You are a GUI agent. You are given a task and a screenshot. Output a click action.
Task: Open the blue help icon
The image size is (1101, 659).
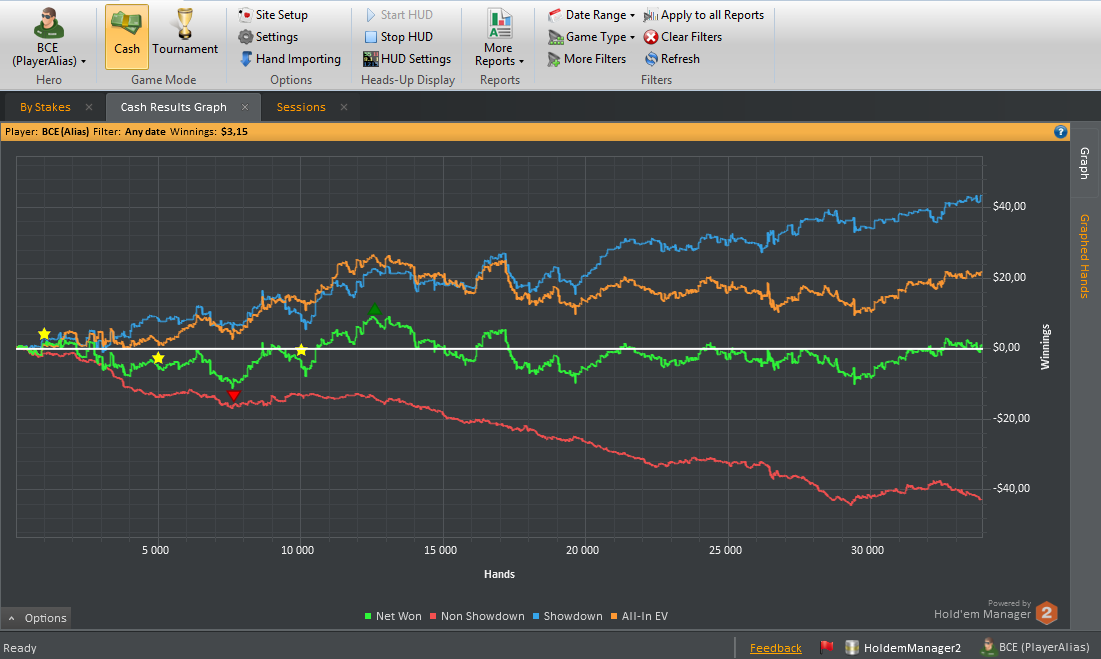[1060, 131]
